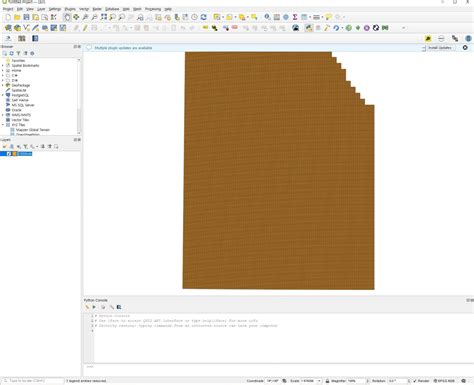Click the brown layer color swatch in Layers panel

(14, 154)
